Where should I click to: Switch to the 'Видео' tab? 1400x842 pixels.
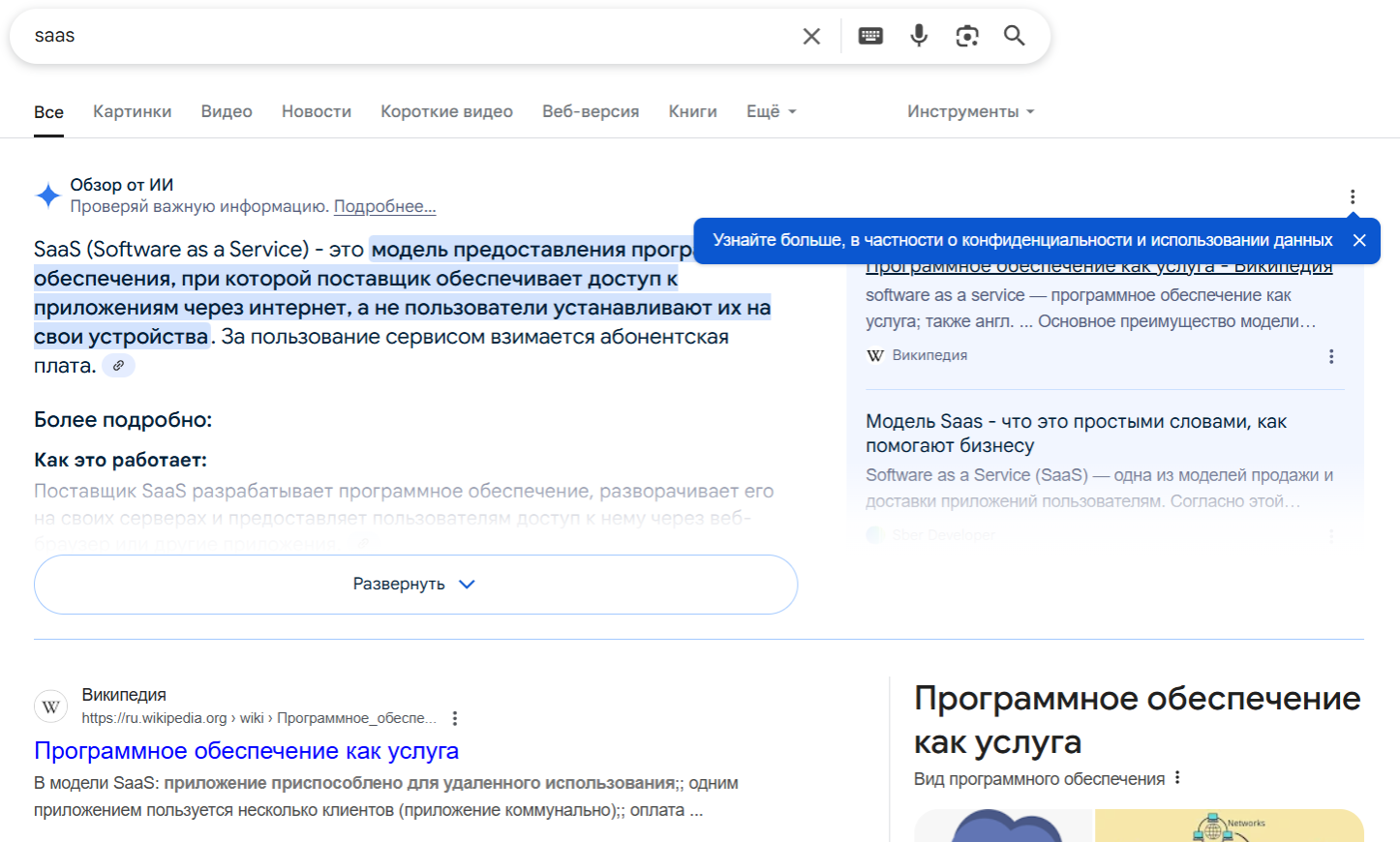coord(227,111)
